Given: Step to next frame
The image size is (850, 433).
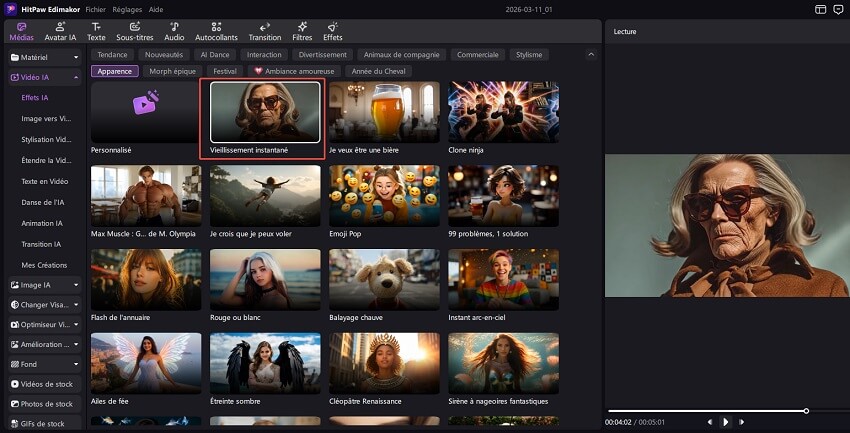Looking at the screenshot, I should click(741, 422).
